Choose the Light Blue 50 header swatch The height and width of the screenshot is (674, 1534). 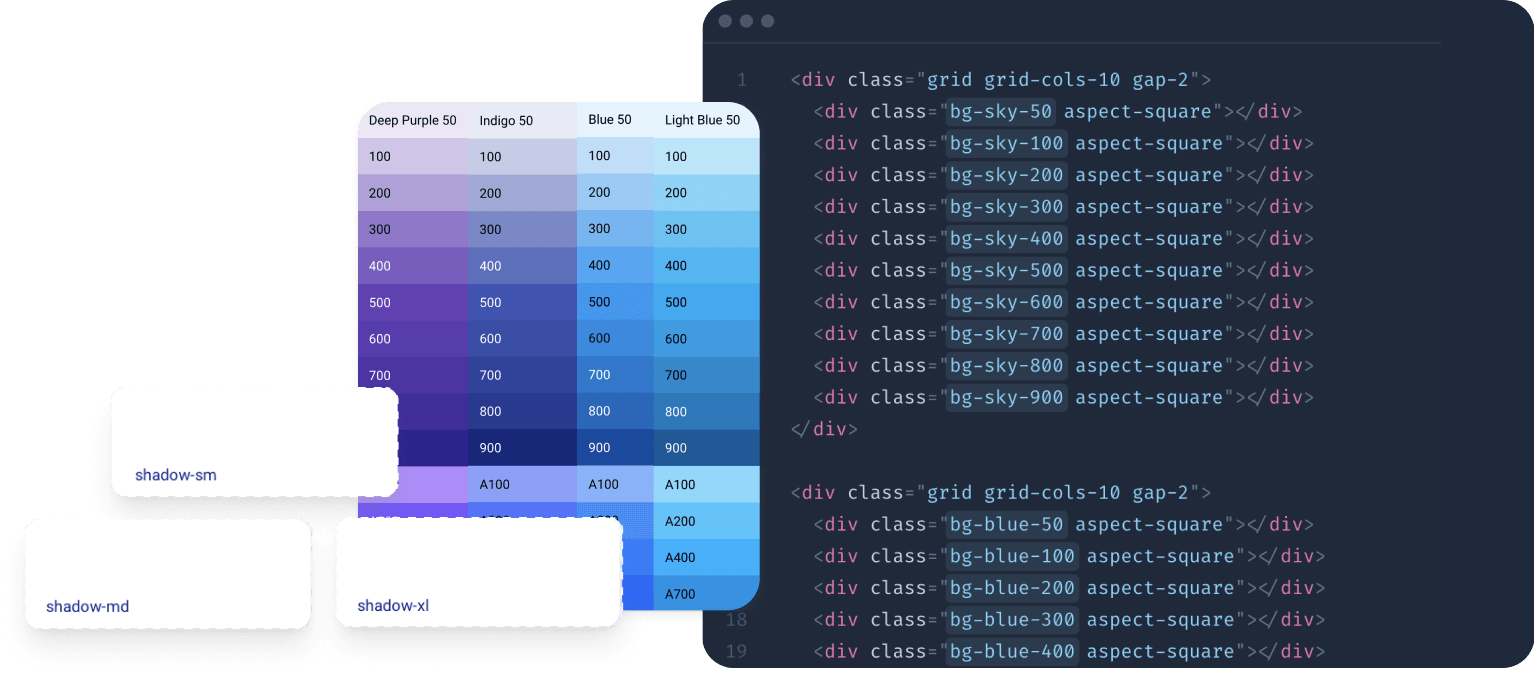[705, 121]
